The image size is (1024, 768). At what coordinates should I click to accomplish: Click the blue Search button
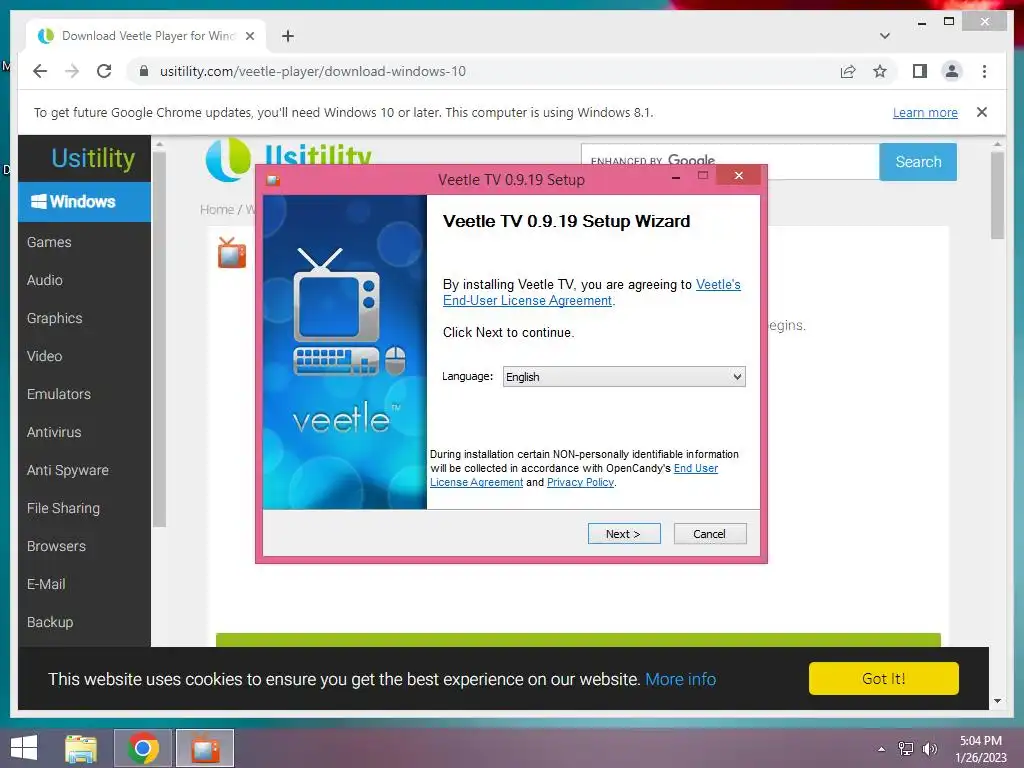point(918,162)
